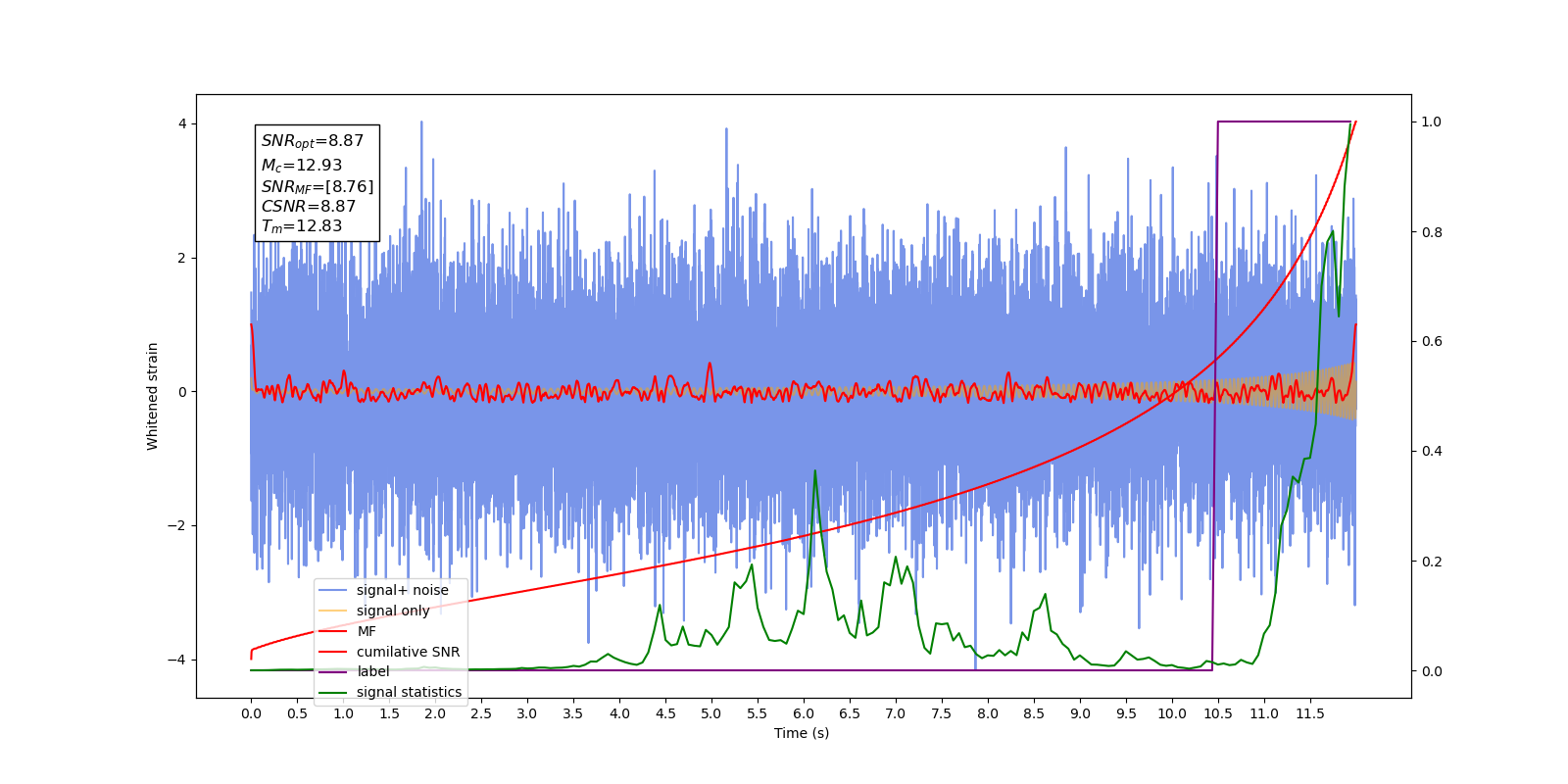Click the 11.0 tick on time axis

pyautogui.click(x=1264, y=713)
